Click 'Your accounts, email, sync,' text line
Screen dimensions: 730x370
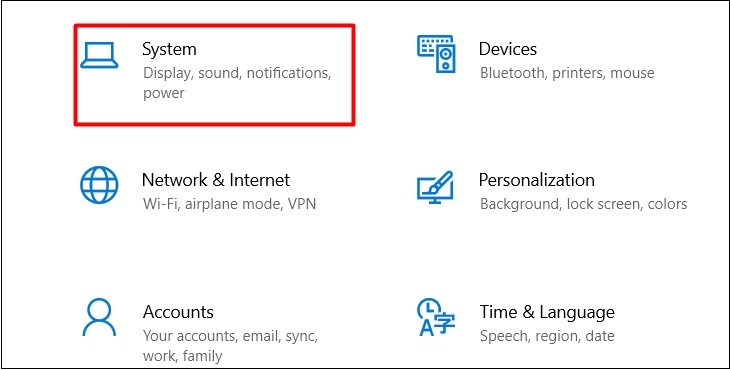tap(230, 336)
